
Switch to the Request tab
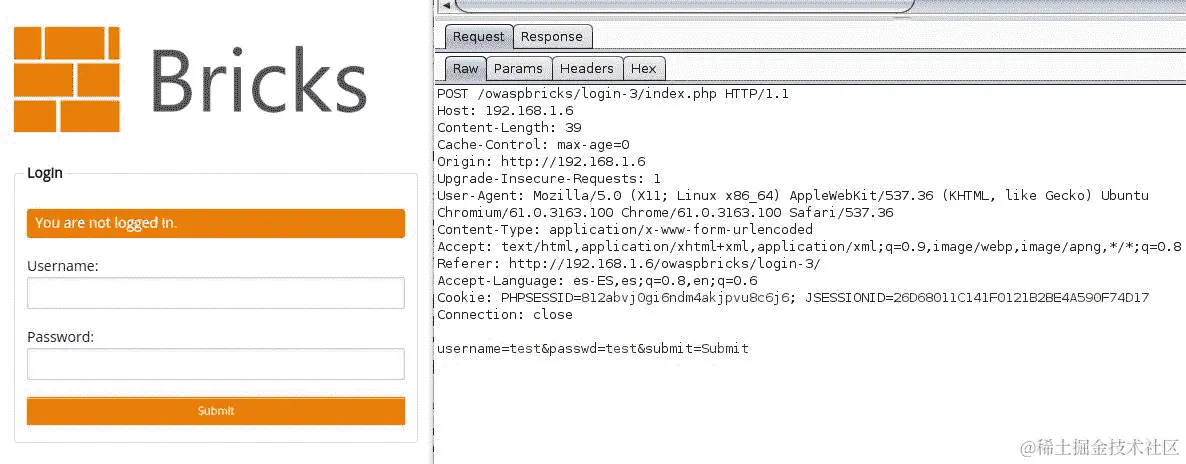pos(478,36)
